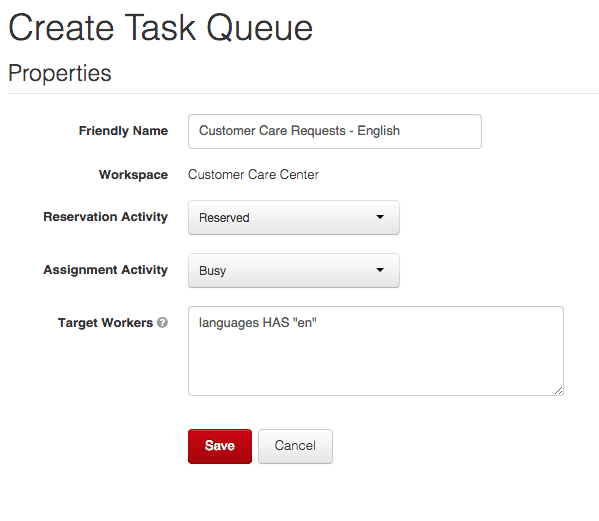599x521 pixels.
Task: Click the Properties section heading
Action: click(60, 73)
